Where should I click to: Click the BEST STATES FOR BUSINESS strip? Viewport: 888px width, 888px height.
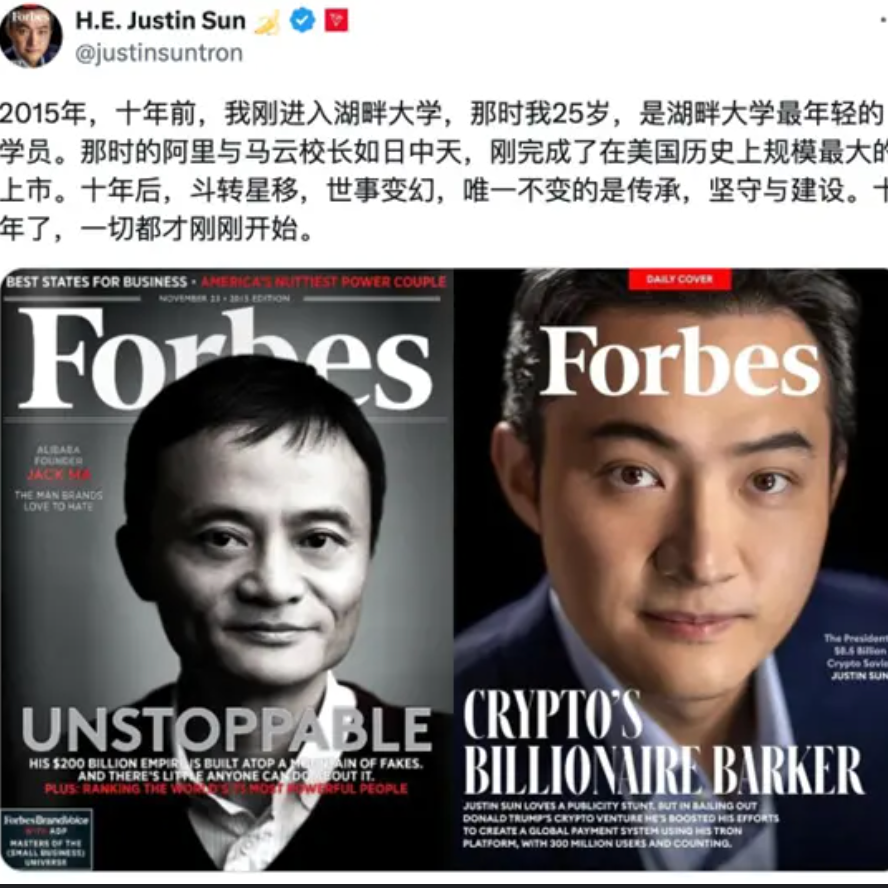click(96, 281)
